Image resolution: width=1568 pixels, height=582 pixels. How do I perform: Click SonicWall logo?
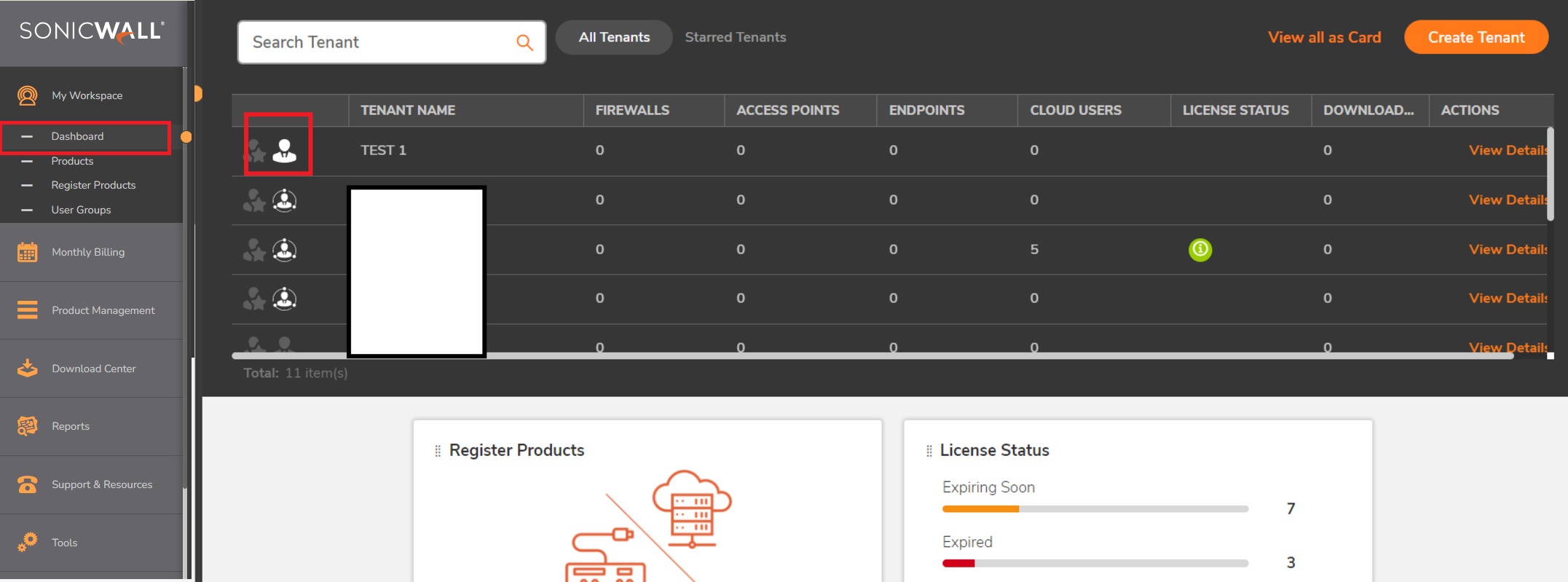[x=92, y=31]
